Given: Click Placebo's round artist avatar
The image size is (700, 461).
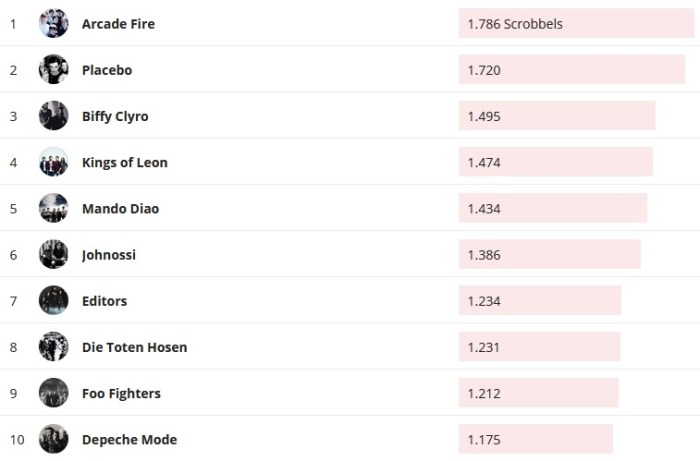Looking at the screenshot, I should (x=53, y=70).
